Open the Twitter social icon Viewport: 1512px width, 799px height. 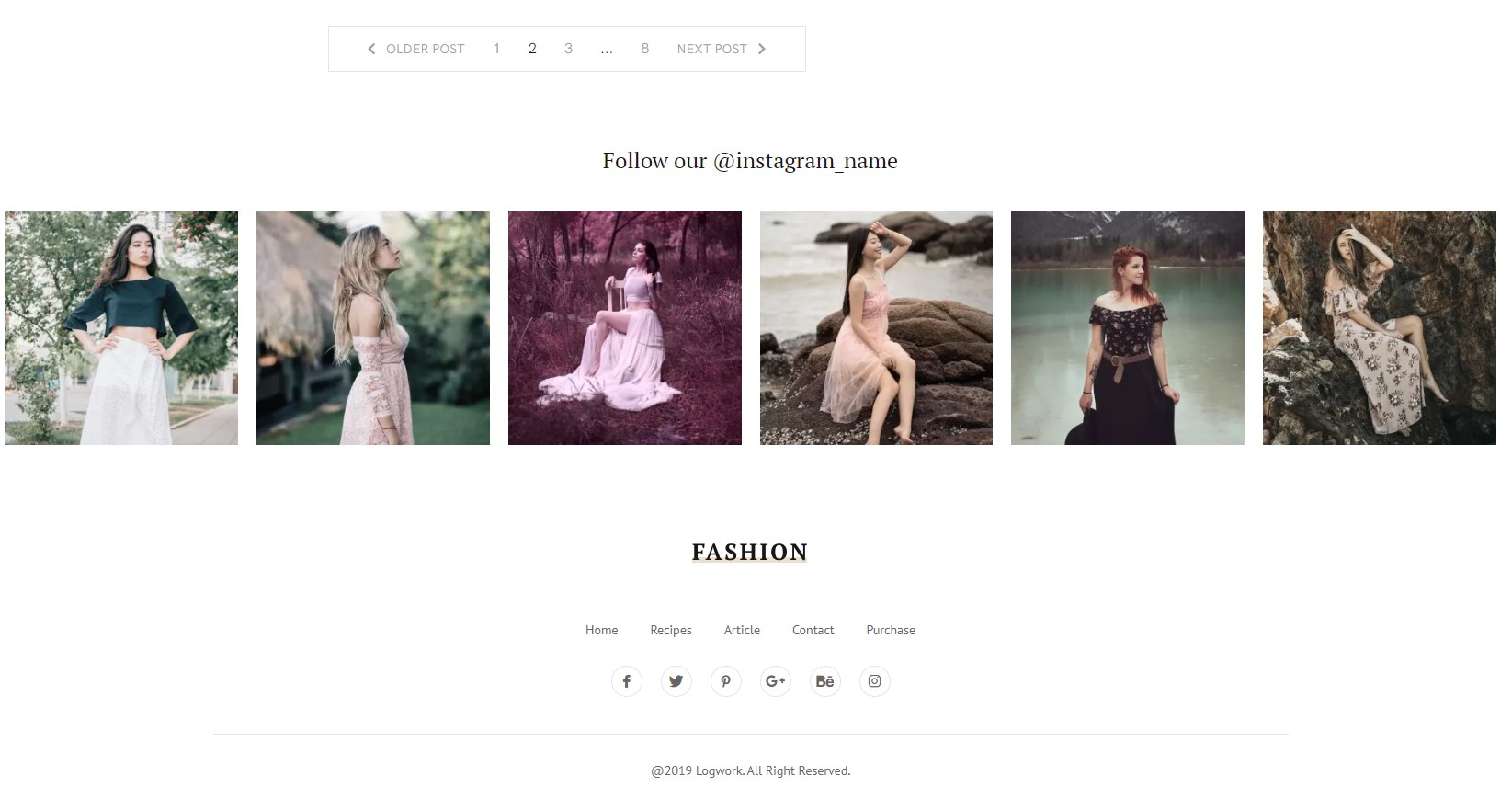coord(676,681)
